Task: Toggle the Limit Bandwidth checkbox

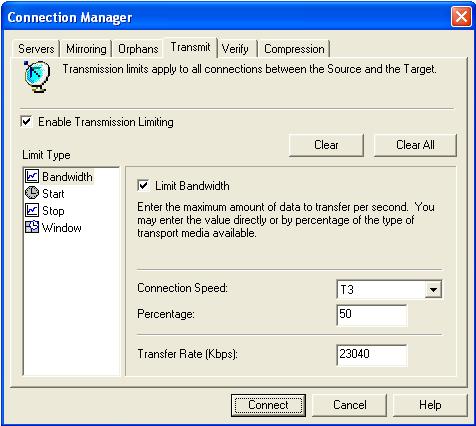Action: click(143, 185)
